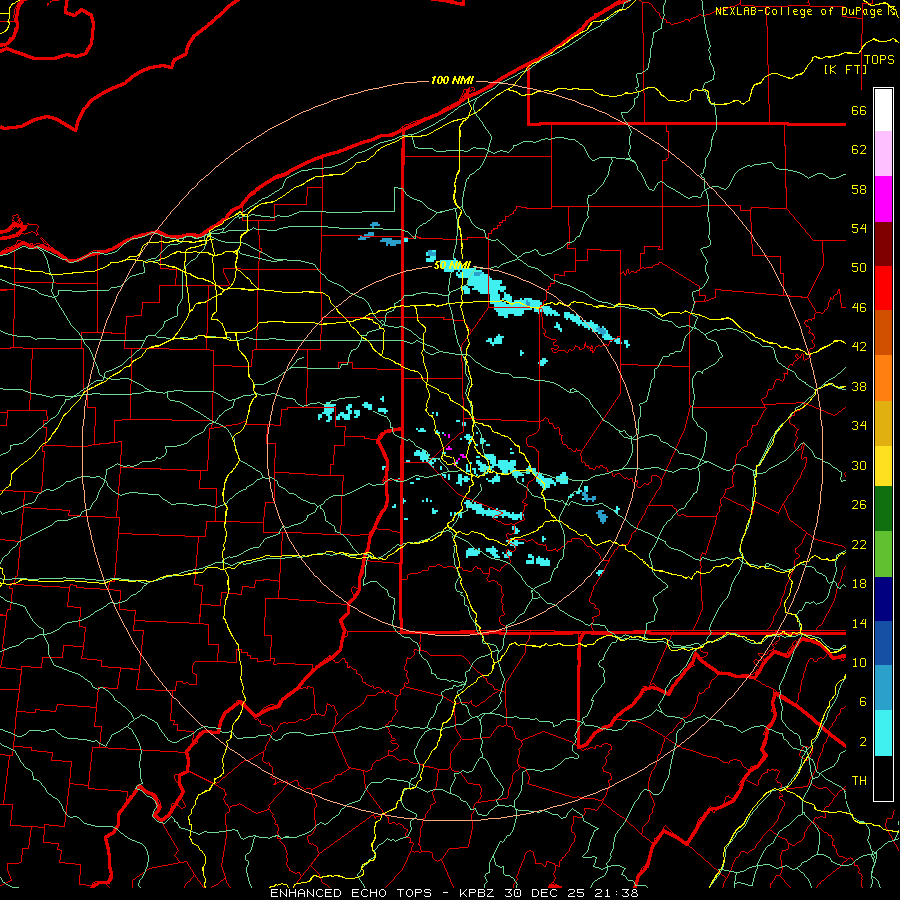Image resolution: width=900 pixels, height=900 pixels.
Task: Click the legend value 50
Action: pos(859,268)
